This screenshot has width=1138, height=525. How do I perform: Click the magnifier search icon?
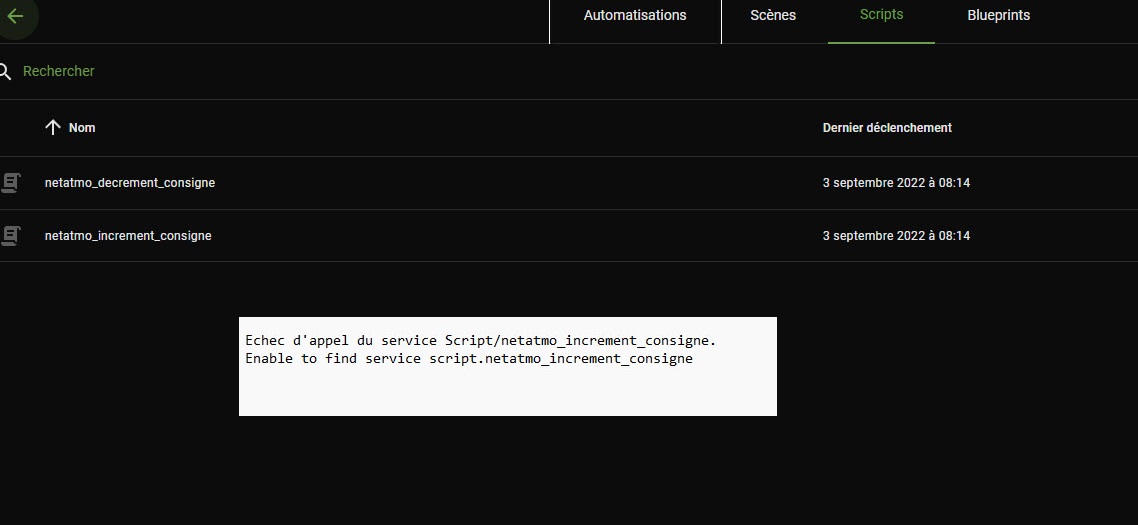(x=5, y=71)
